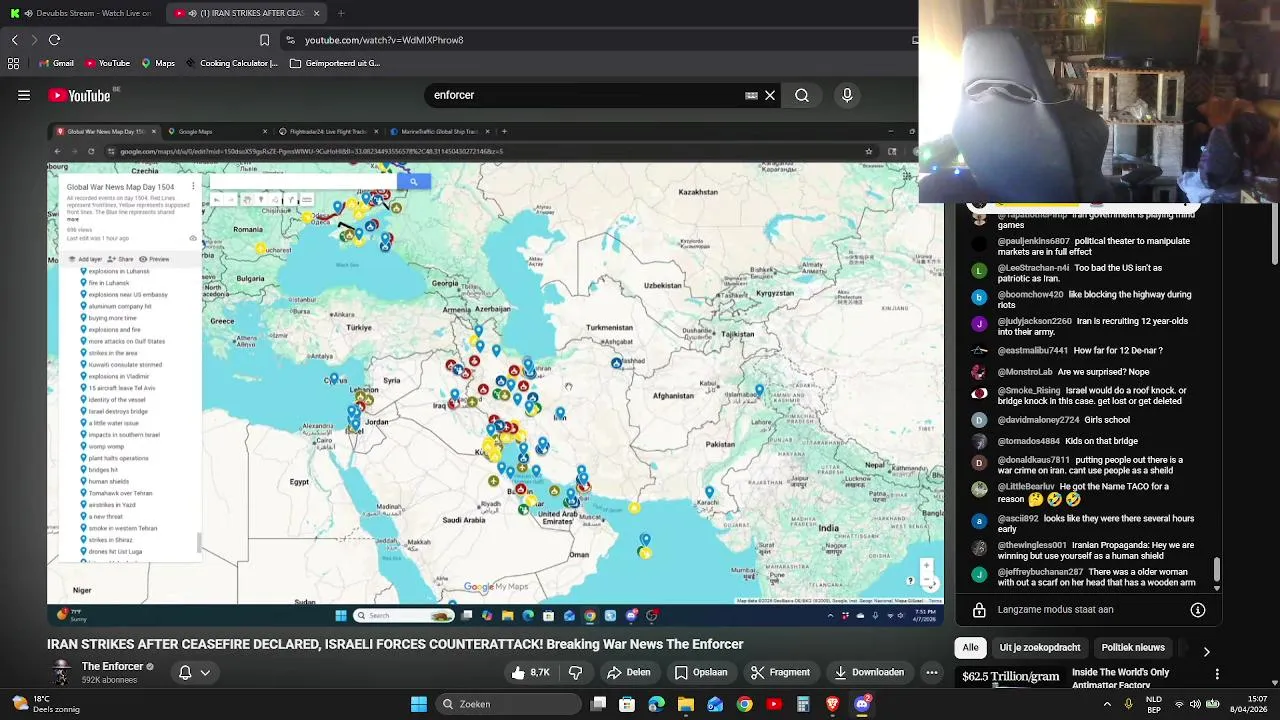The width and height of the screenshot is (1280, 720).
Task: Clear the 'enforcer' search text
Action: pos(770,95)
